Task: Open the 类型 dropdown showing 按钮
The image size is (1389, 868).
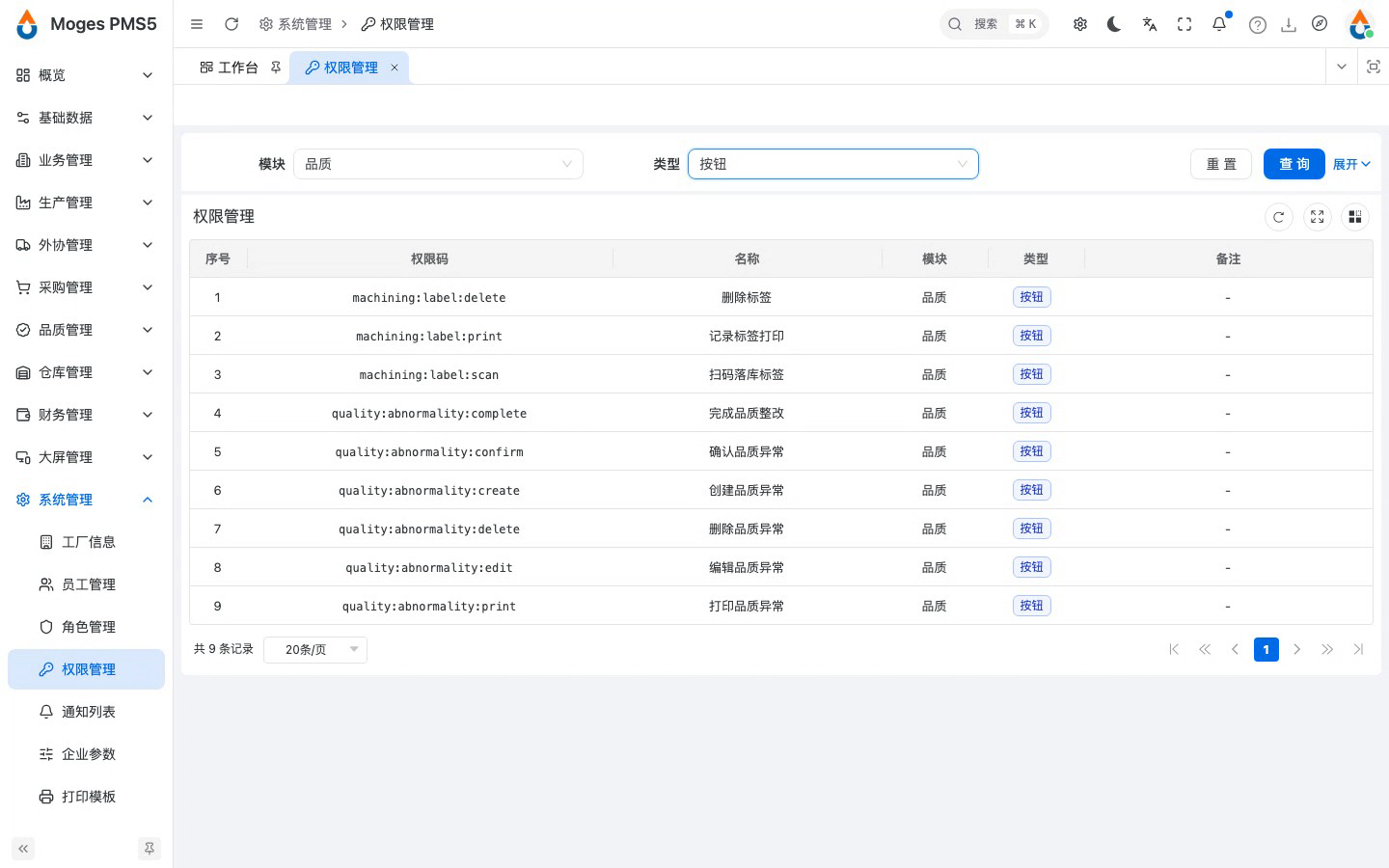Action: 833,164
